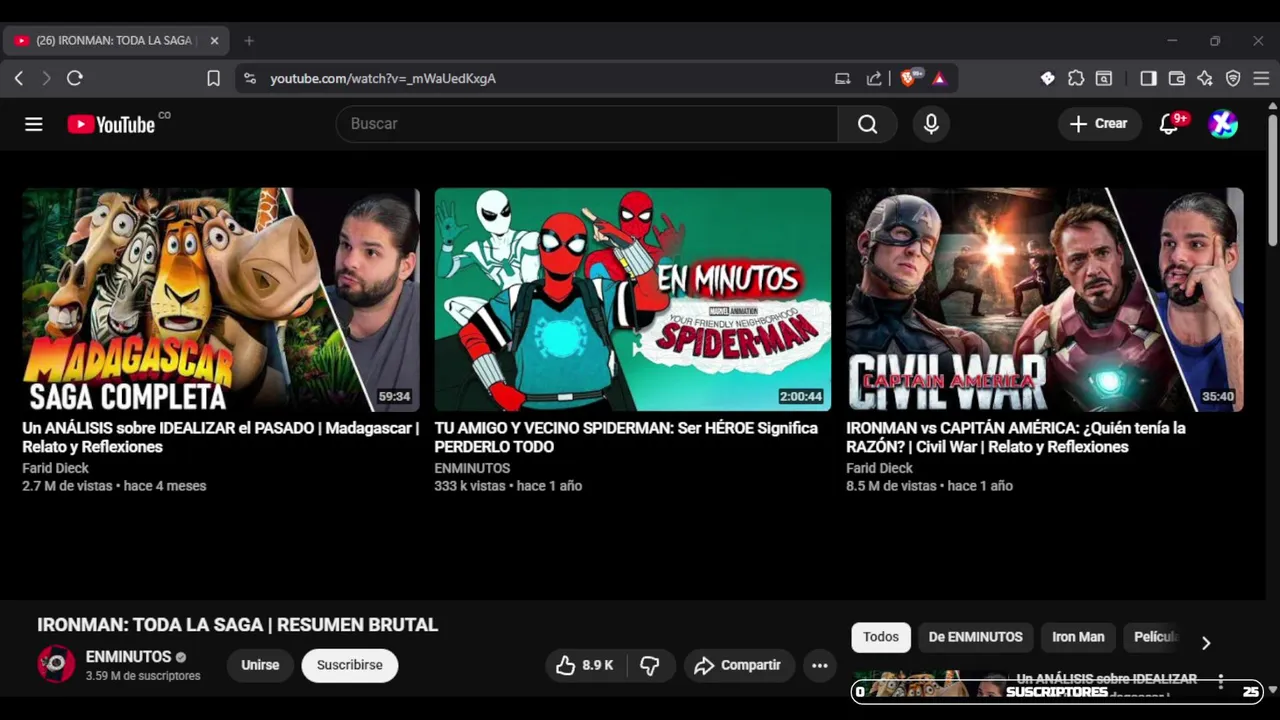The height and width of the screenshot is (720, 1280).
Task: Start voice search with microphone icon
Action: (x=931, y=124)
